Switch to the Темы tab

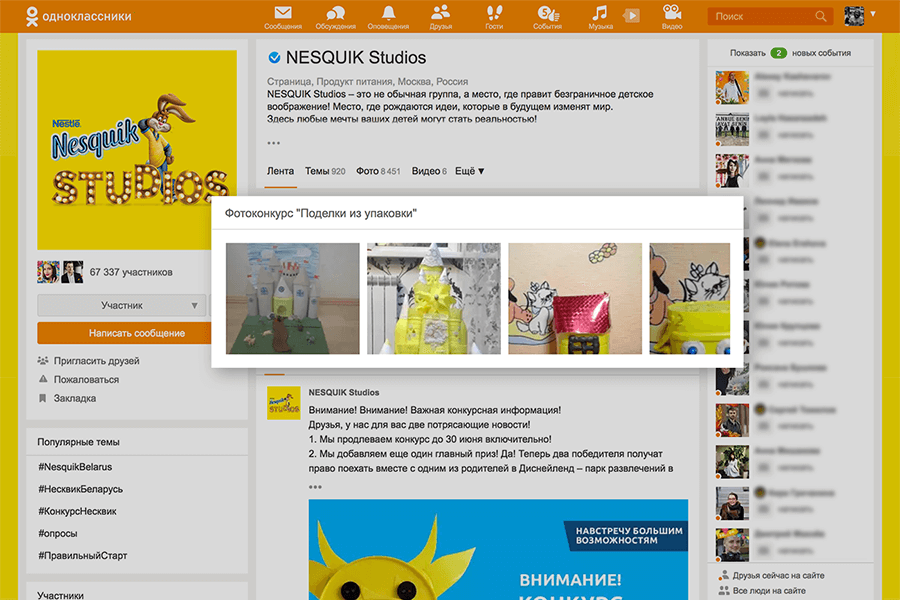point(324,171)
